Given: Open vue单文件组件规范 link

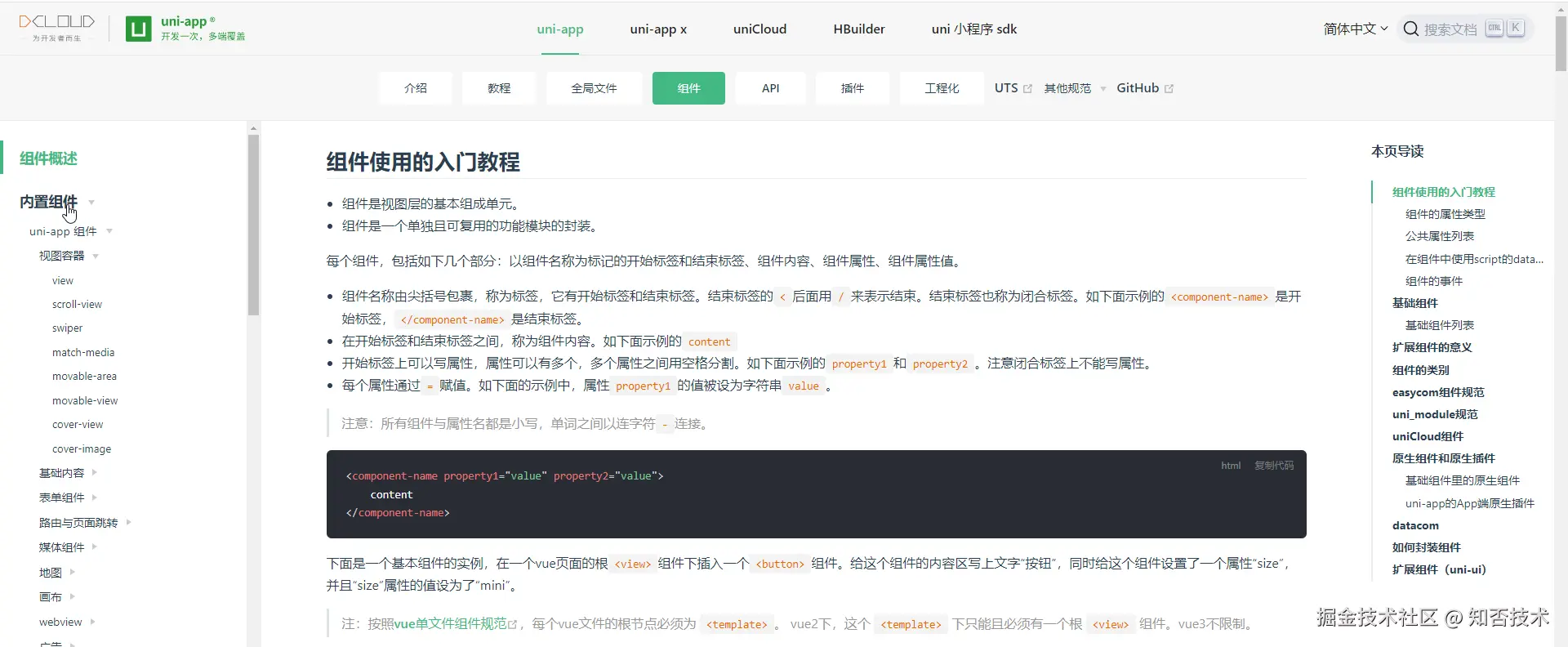Looking at the screenshot, I should point(450,624).
